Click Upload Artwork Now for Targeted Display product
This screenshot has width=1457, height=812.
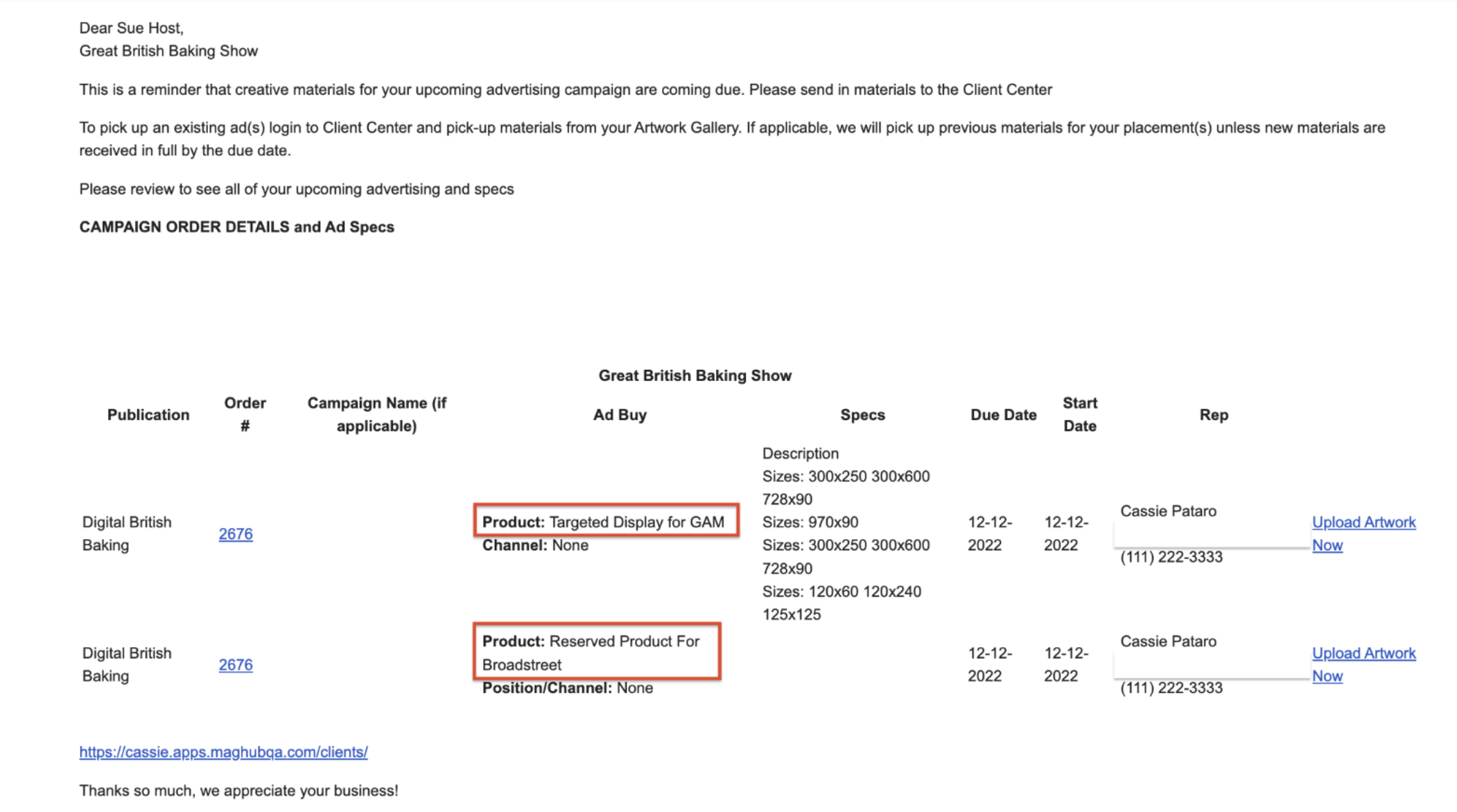(x=1363, y=523)
